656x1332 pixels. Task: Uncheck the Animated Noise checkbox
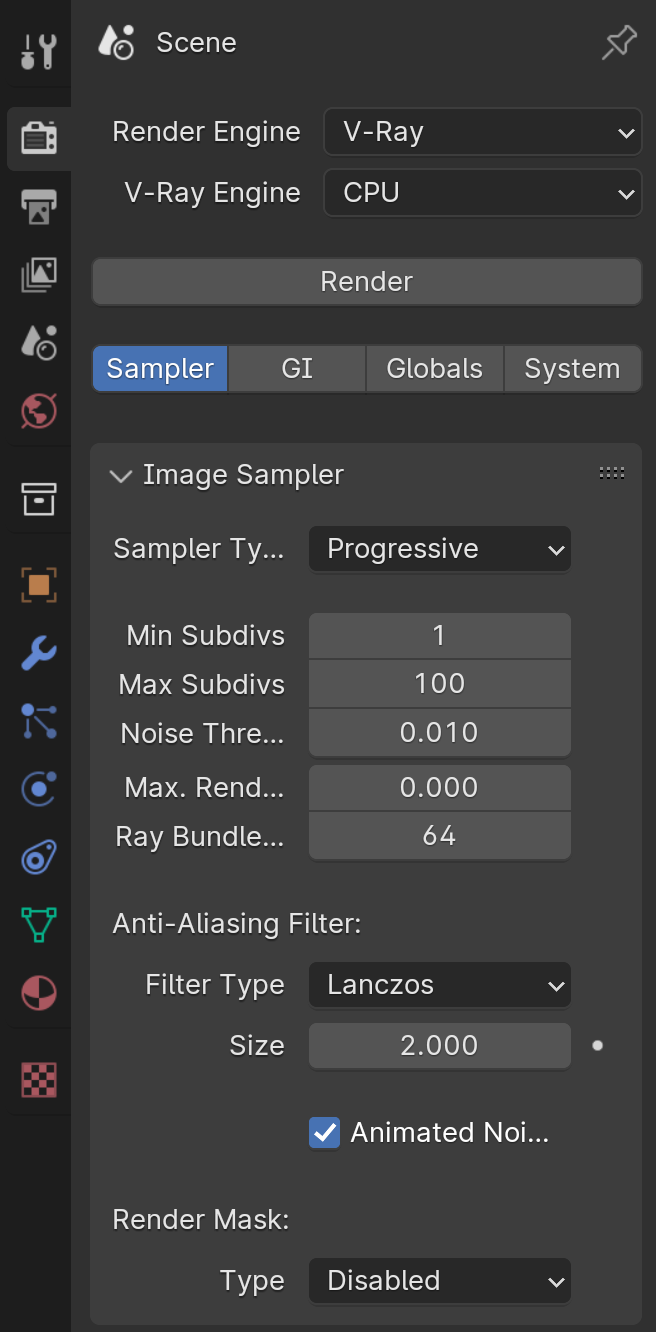click(324, 1132)
